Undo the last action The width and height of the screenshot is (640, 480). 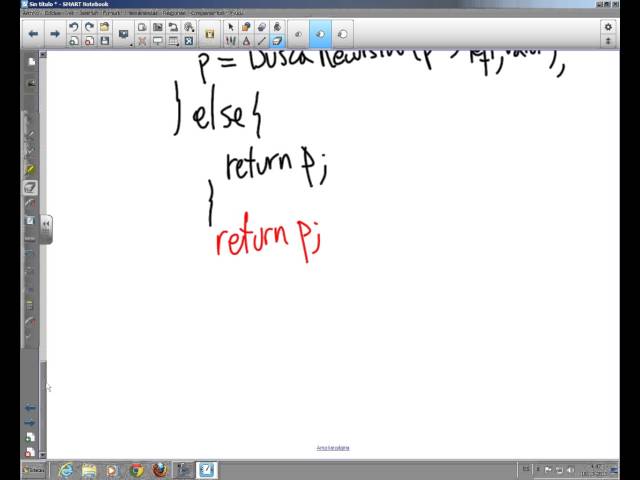pos(74,28)
